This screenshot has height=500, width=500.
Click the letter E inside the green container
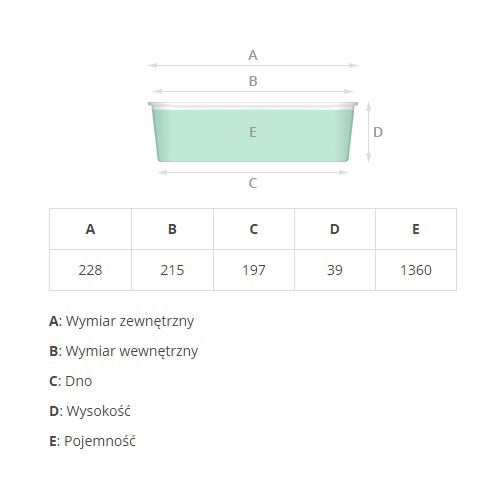pyautogui.click(x=253, y=132)
